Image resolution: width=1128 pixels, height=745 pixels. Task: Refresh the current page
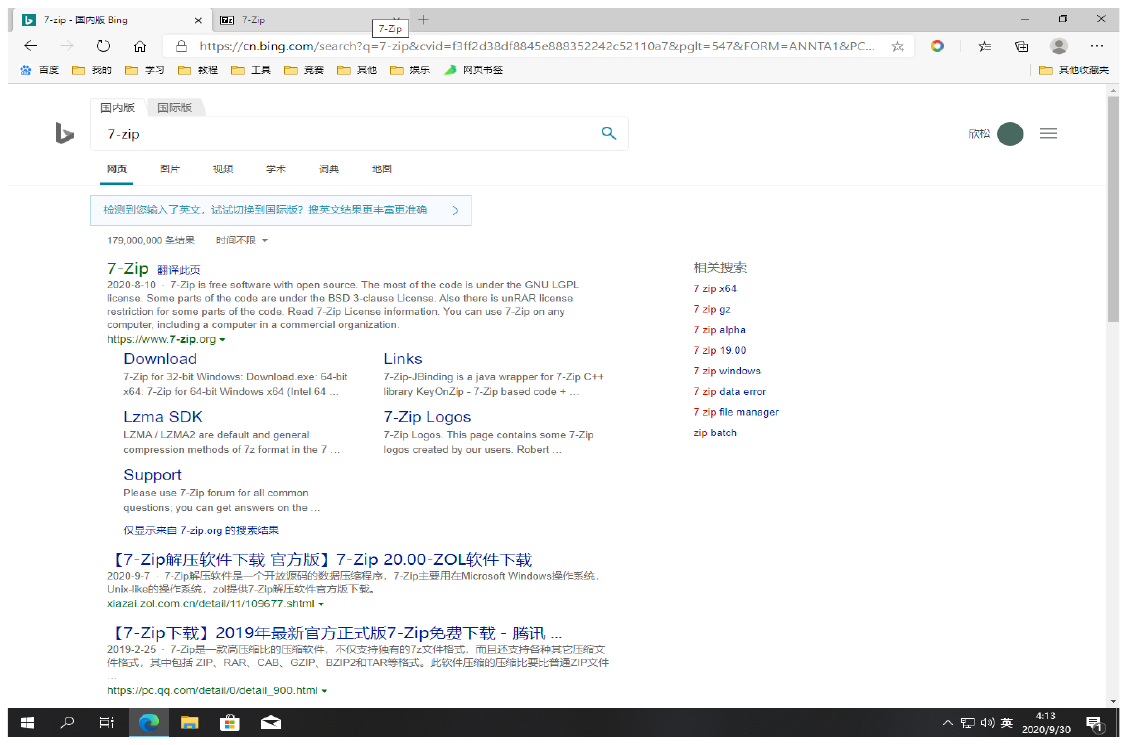[103, 46]
